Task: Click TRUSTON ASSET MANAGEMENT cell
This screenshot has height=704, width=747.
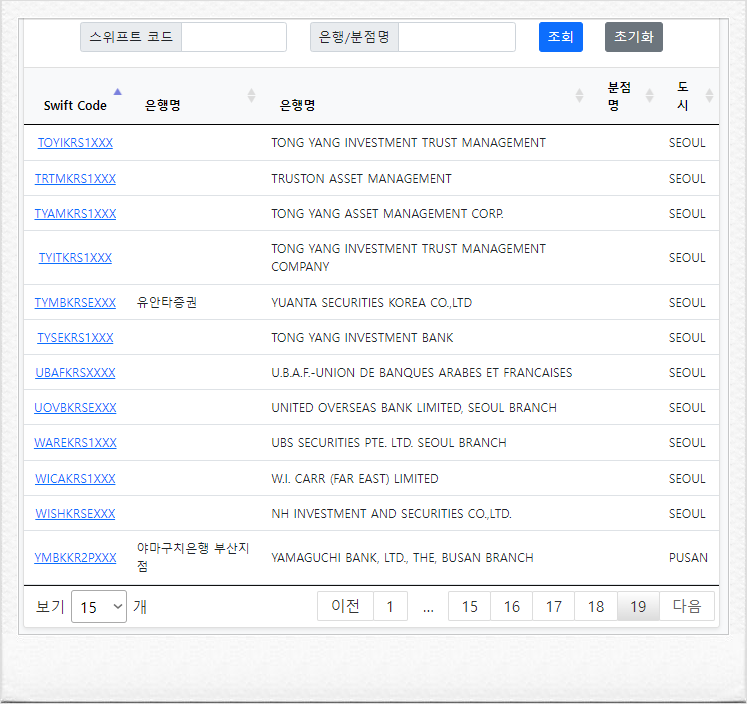Action: click(x=361, y=179)
